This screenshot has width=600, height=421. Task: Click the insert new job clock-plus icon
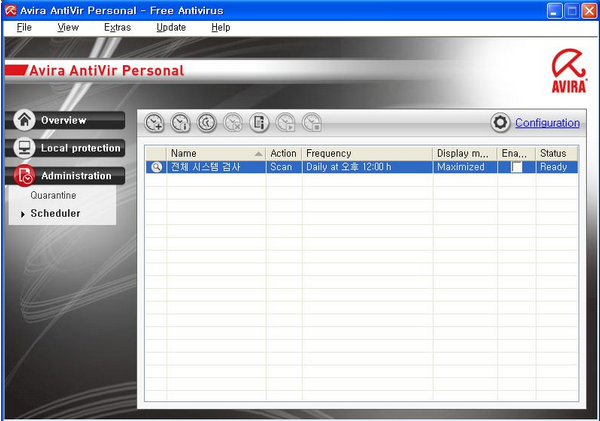click(x=155, y=123)
